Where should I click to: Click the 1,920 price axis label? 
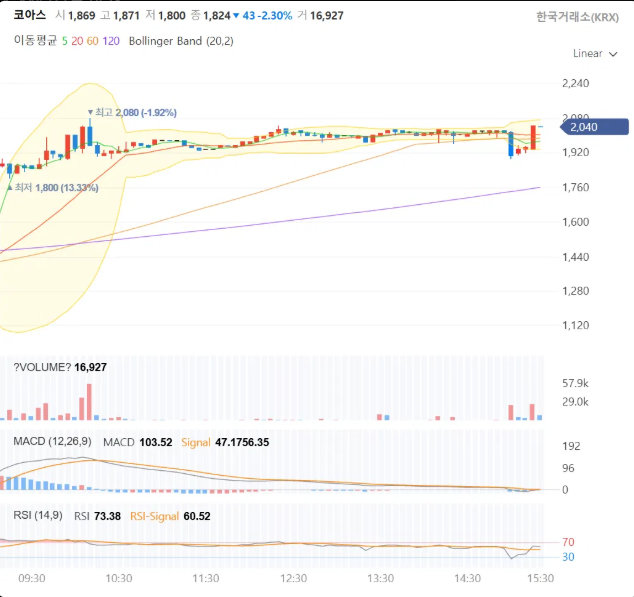point(576,152)
